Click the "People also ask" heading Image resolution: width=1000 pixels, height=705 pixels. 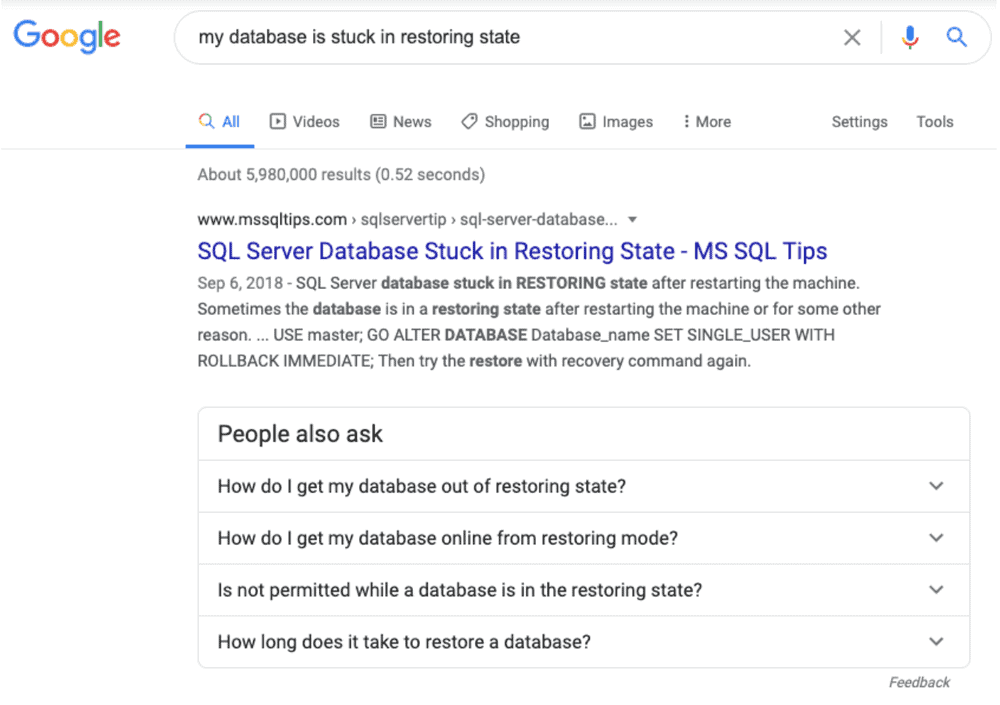(300, 434)
